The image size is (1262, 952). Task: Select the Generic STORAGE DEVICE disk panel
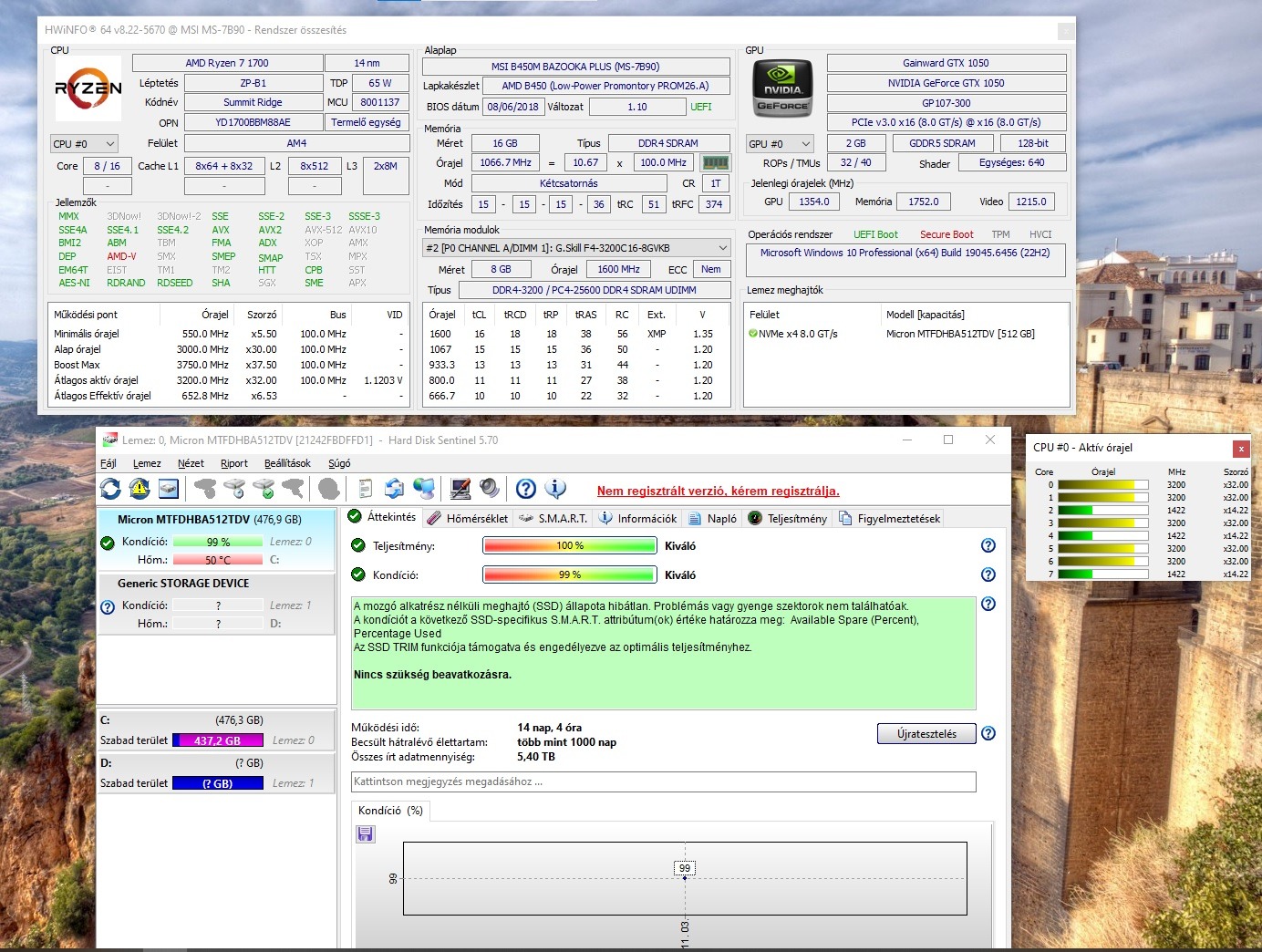click(x=217, y=604)
